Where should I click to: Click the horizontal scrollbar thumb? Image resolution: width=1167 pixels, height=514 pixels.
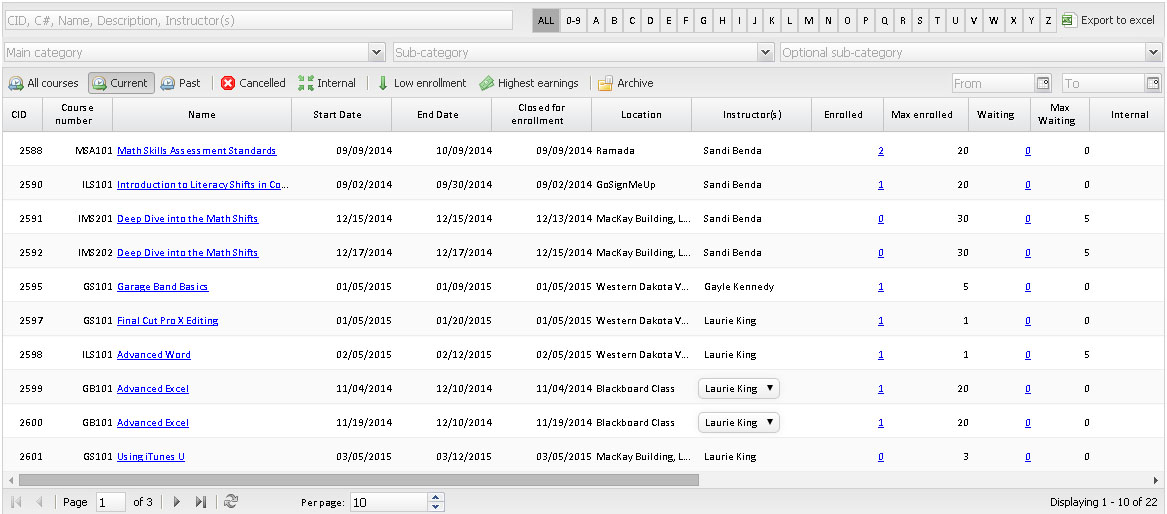pos(359,481)
